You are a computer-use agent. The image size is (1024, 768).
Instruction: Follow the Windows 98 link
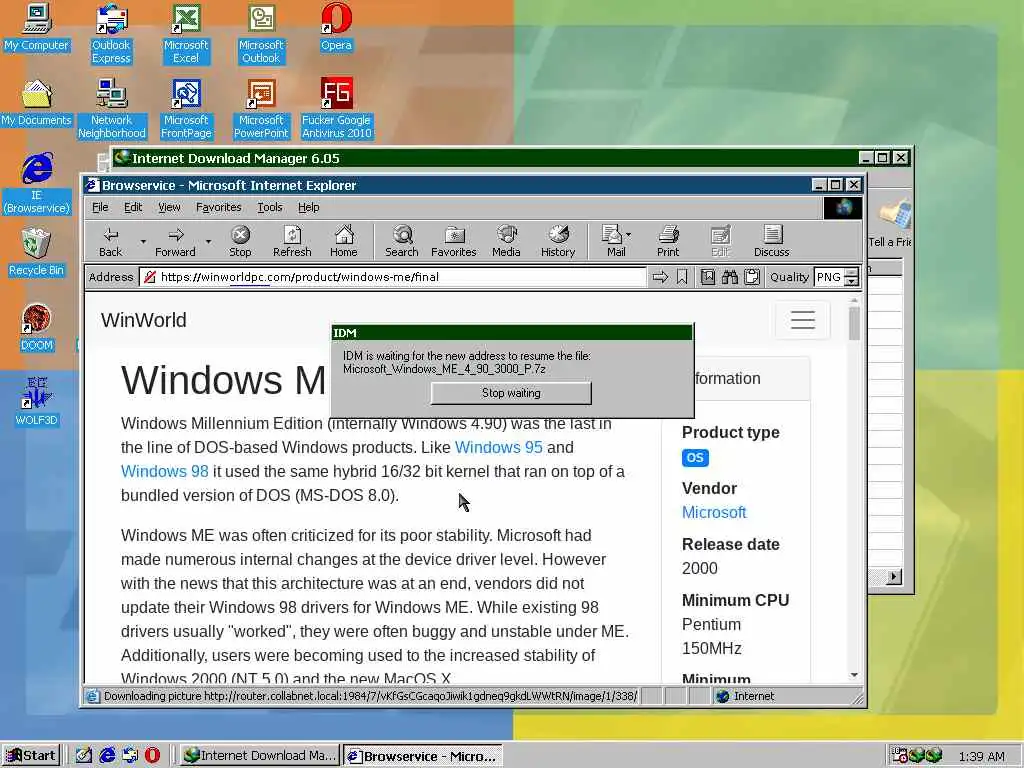pos(165,472)
